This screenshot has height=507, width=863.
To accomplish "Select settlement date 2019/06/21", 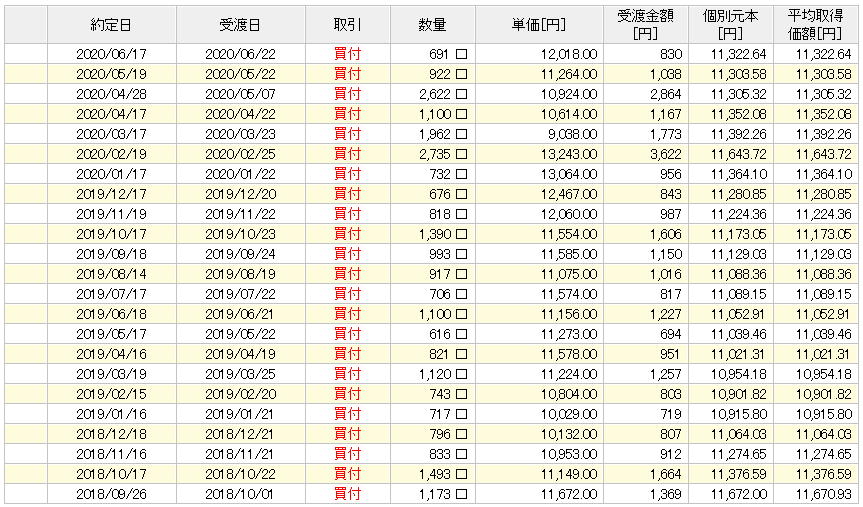I will [241, 314].
